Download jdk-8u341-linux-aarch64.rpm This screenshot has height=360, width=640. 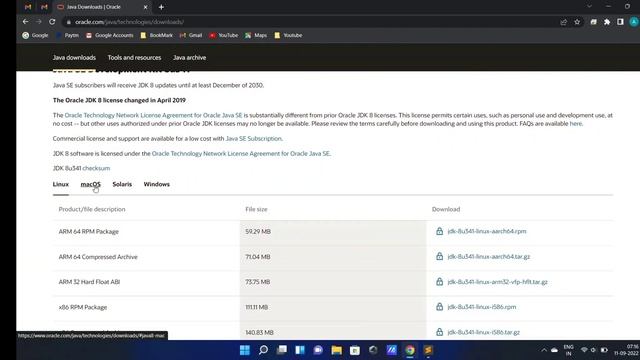(487, 231)
